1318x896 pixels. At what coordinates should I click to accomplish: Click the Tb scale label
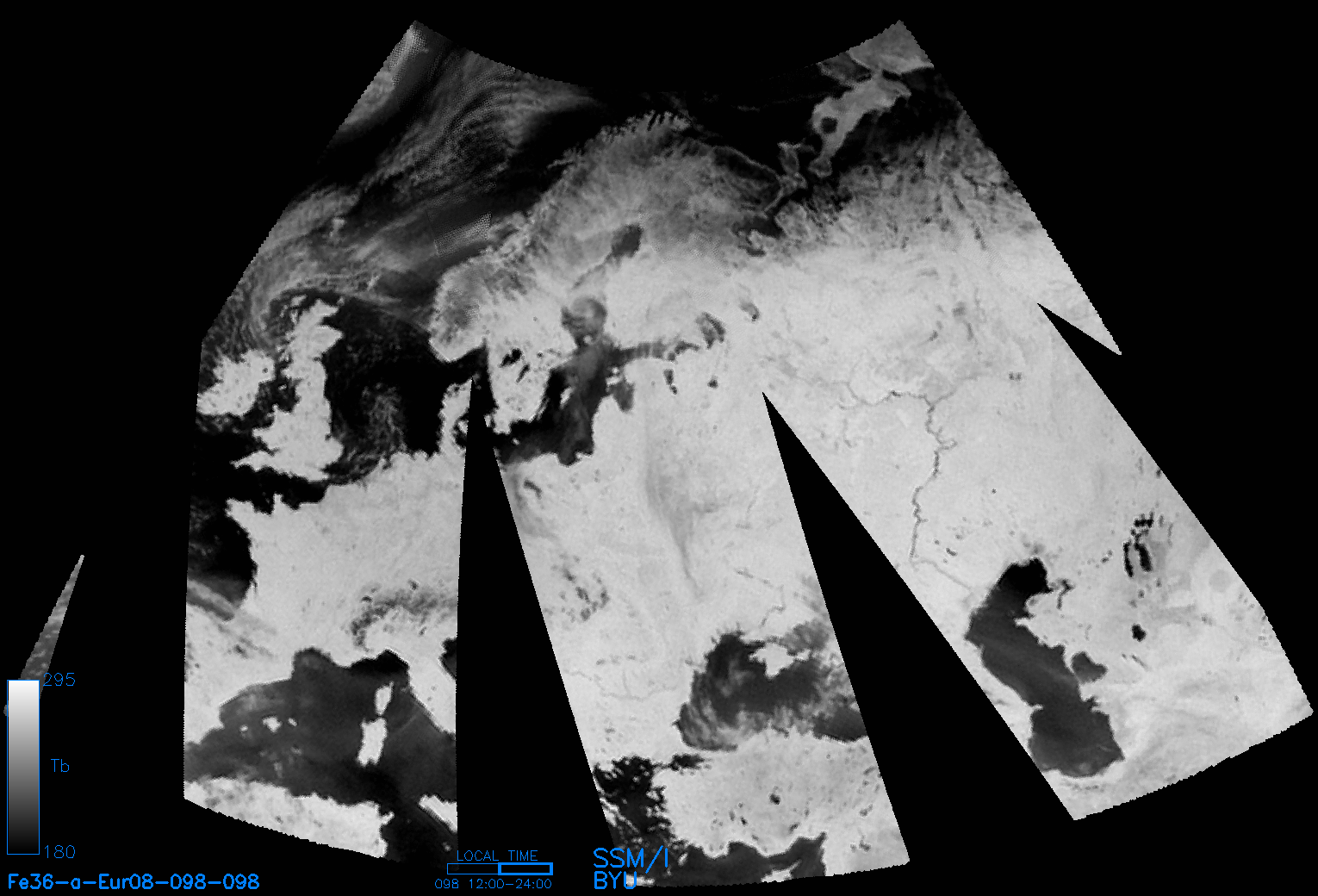(60, 766)
